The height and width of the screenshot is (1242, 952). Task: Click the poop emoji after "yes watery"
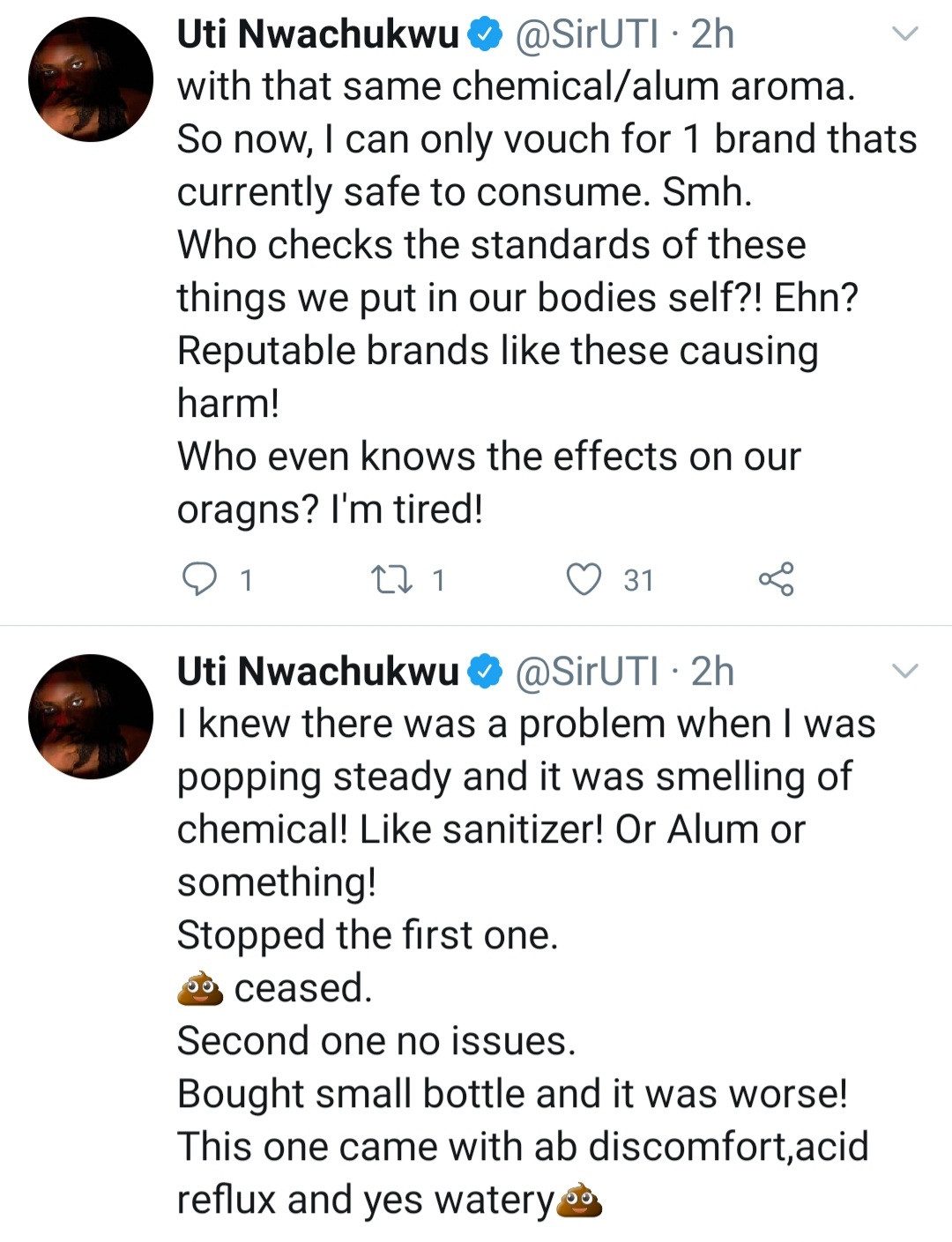[581, 1200]
